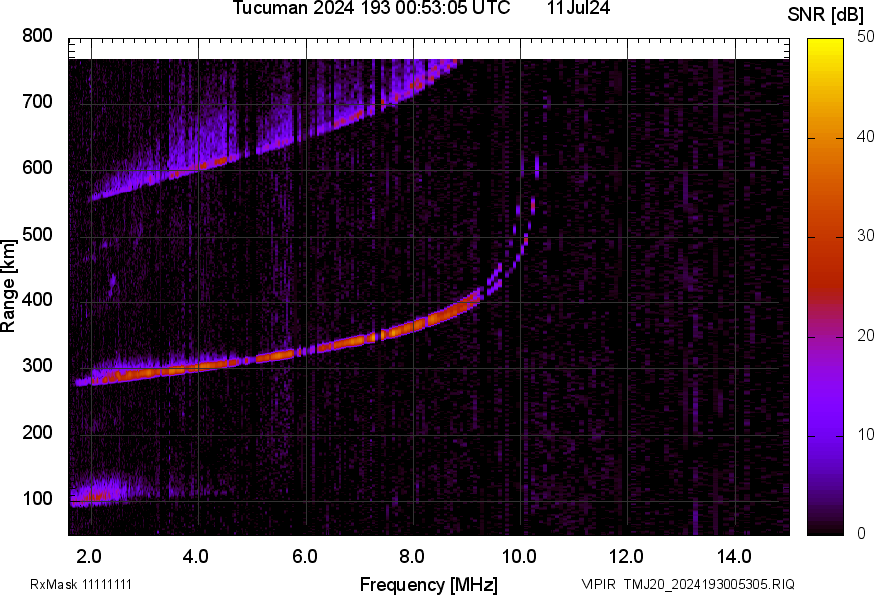Click the frequency tick label 4.0

coord(196,557)
